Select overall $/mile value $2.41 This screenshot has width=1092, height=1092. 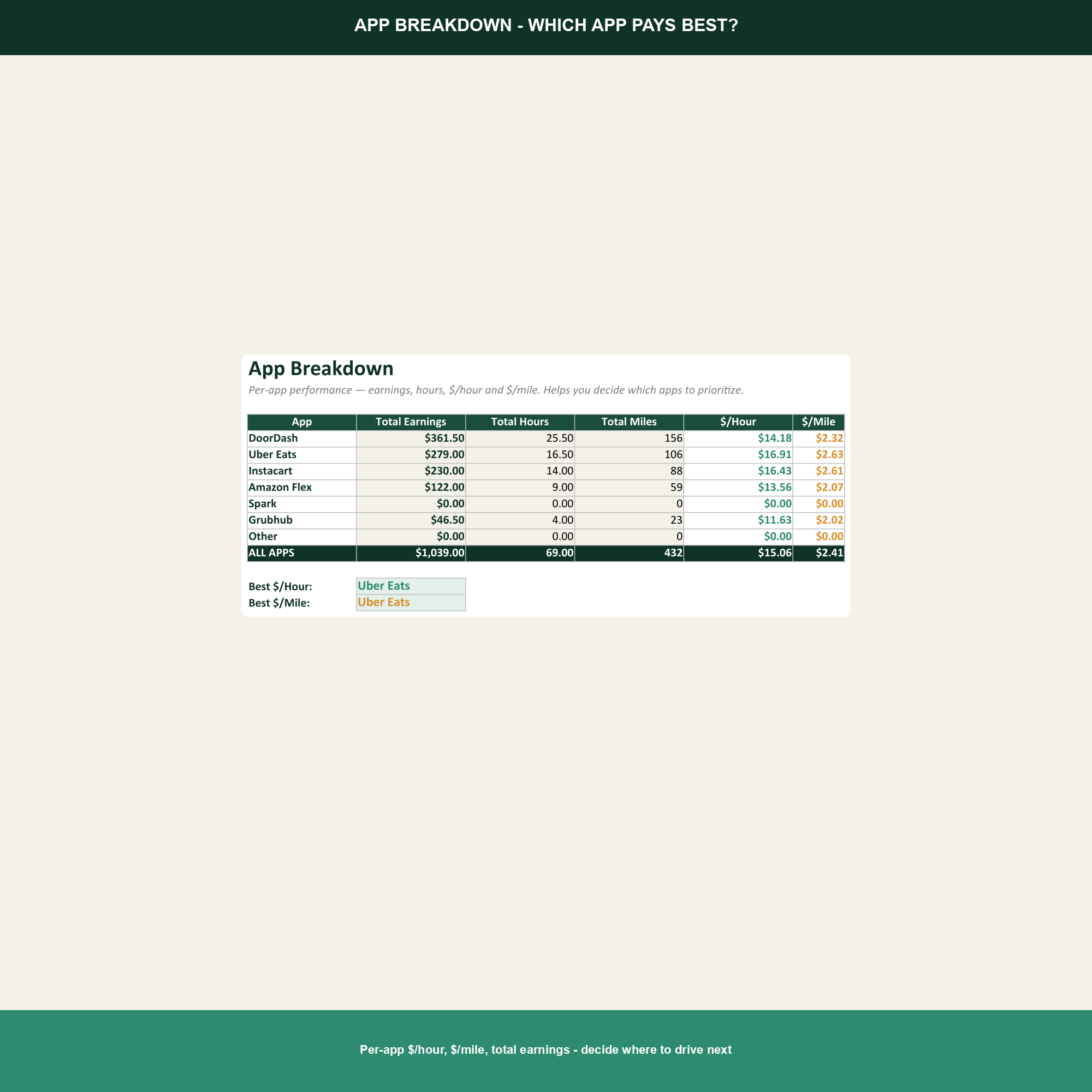818,553
